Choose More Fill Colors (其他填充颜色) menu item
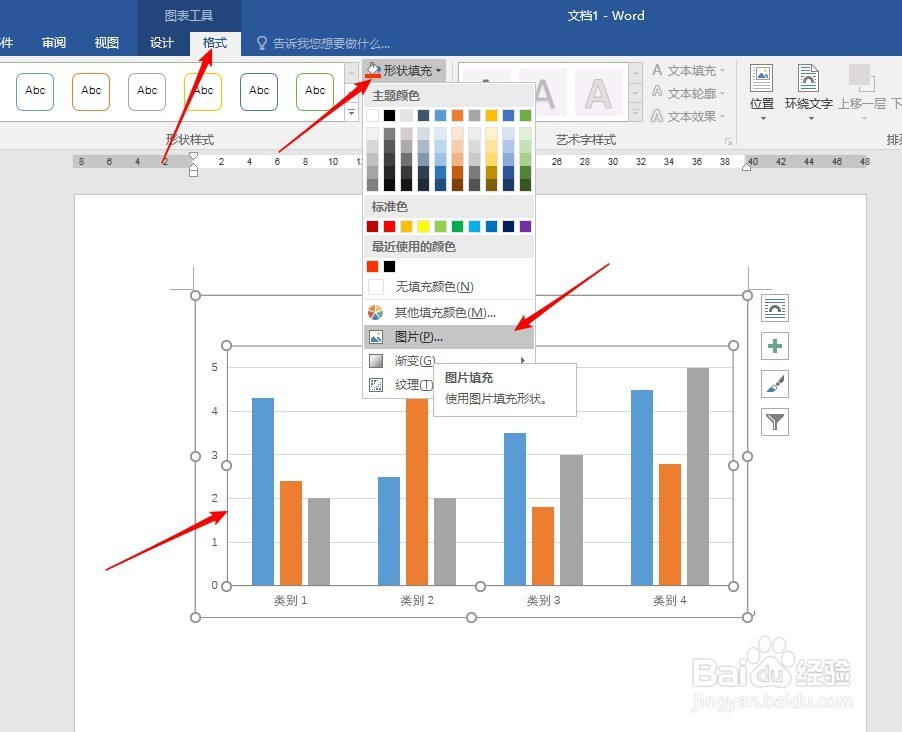This screenshot has height=732, width=902. tap(449, 312)
